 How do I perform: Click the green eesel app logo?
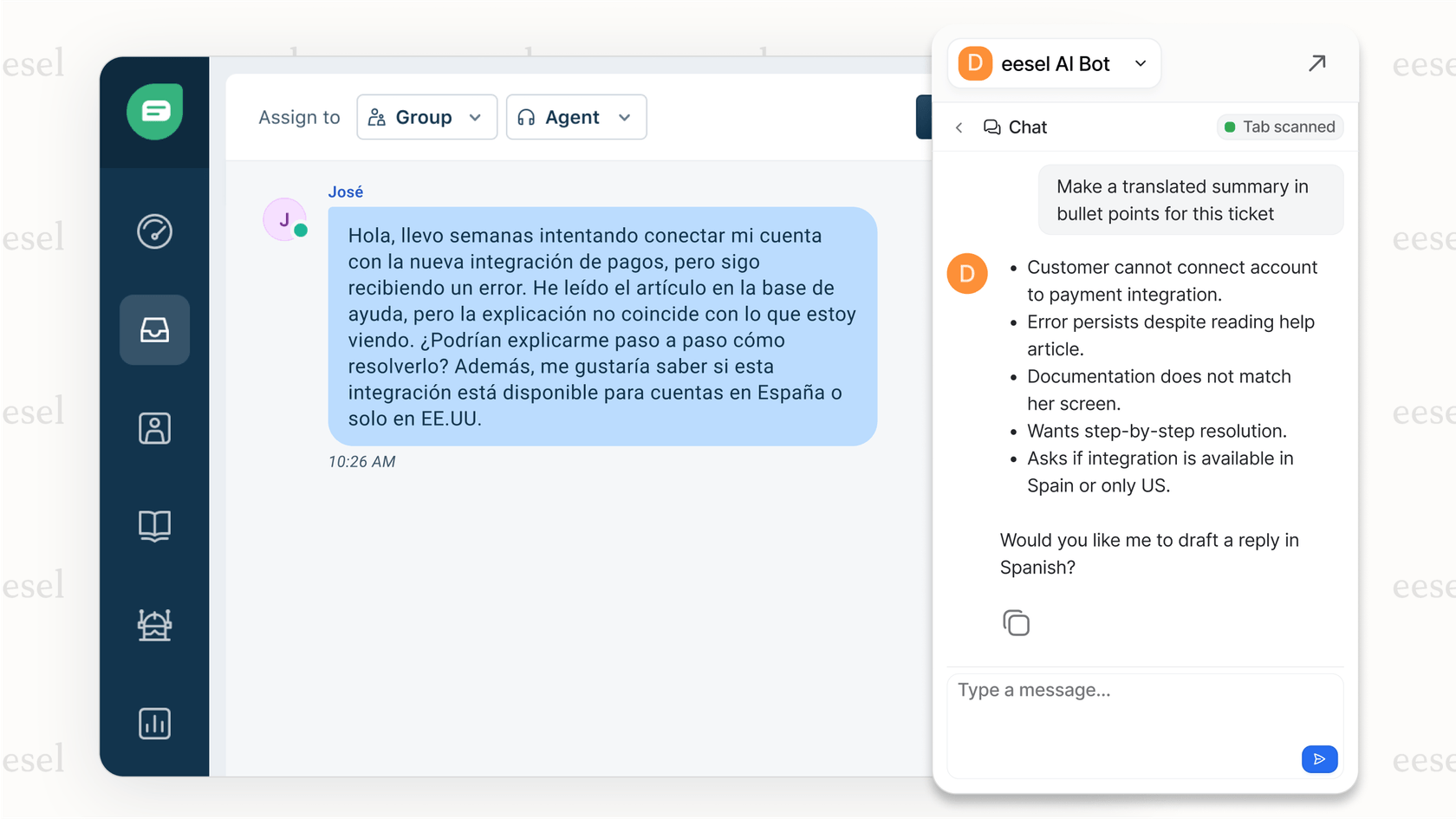point(154,111)
